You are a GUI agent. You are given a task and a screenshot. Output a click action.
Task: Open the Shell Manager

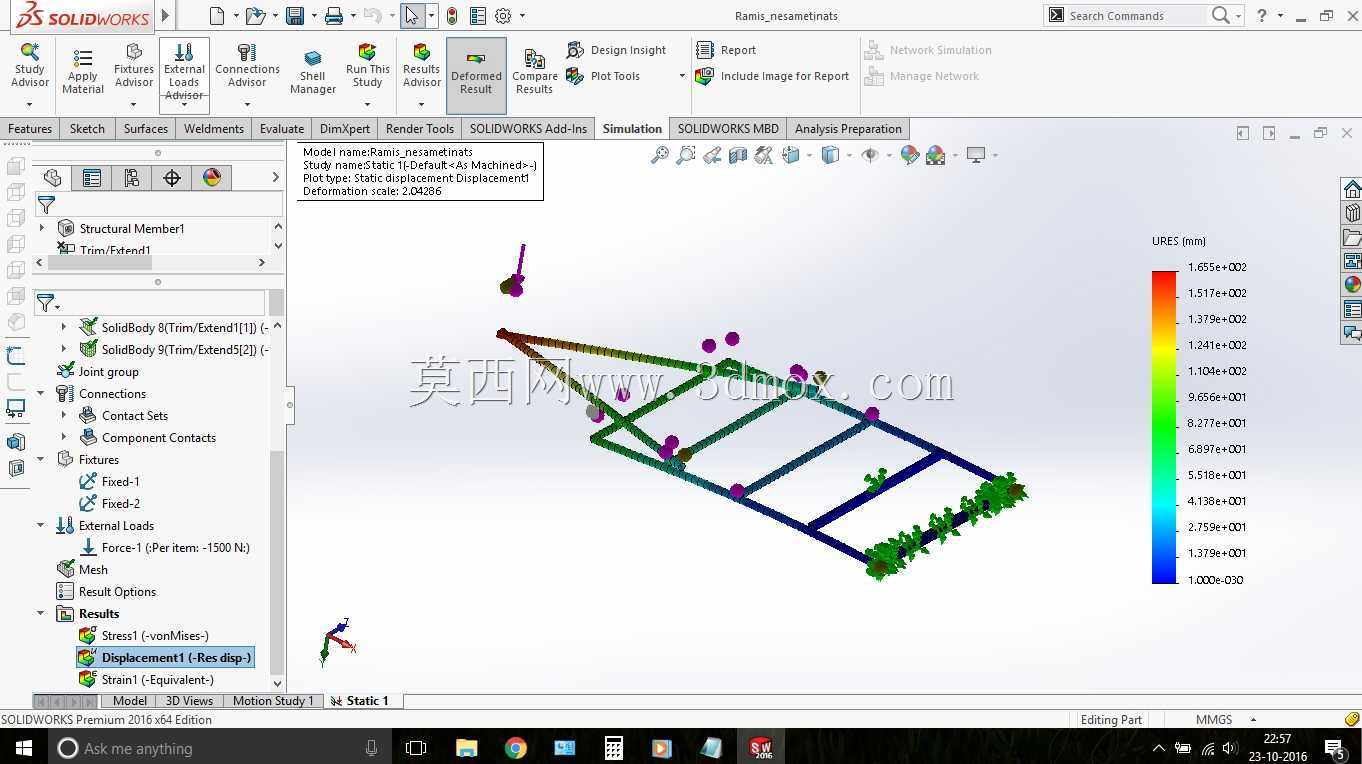[313, 72]
